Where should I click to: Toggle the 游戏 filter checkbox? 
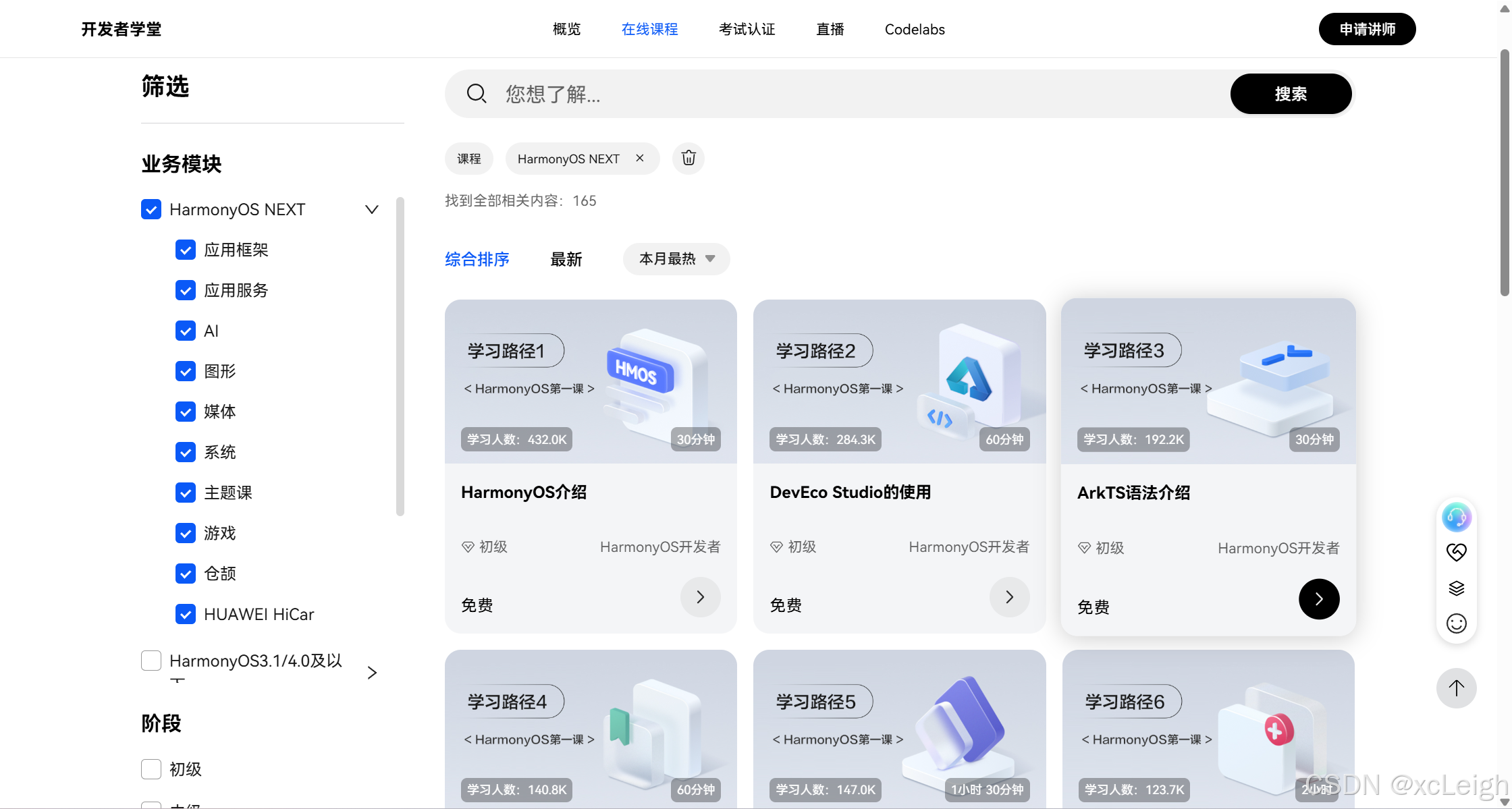pos(186,533)
